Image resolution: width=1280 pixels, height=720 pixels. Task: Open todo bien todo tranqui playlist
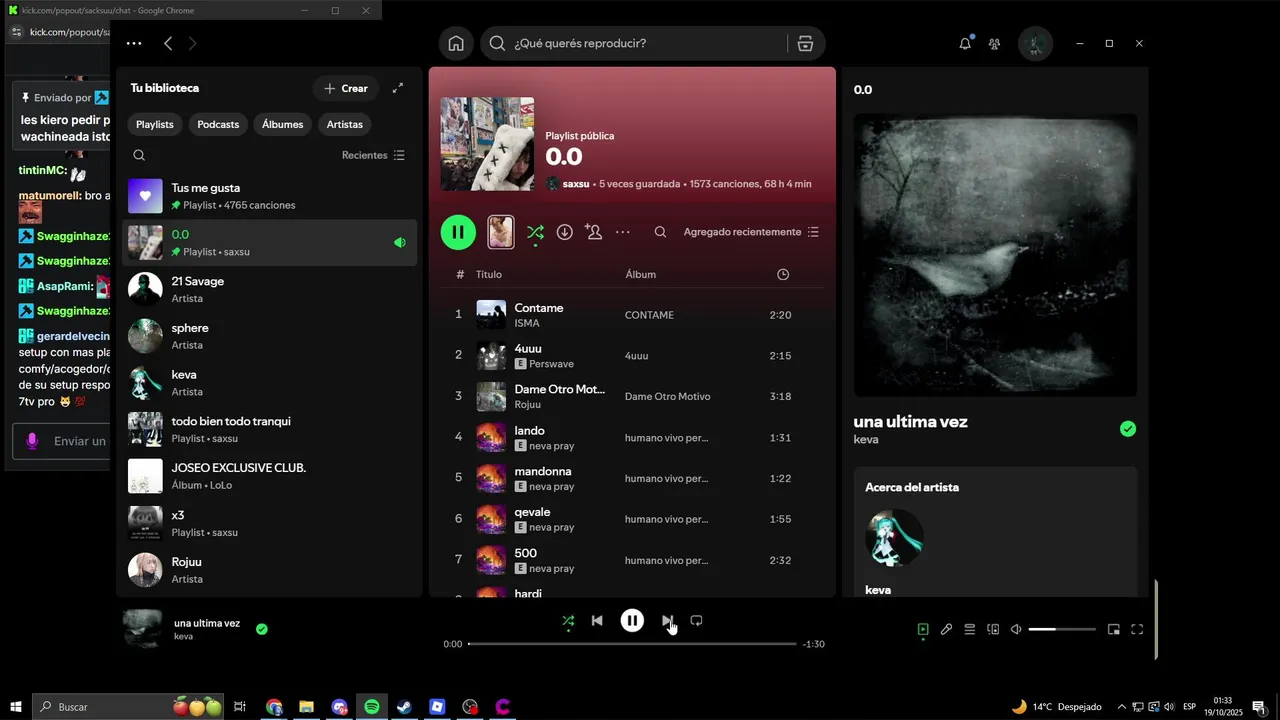pos(269,429)
